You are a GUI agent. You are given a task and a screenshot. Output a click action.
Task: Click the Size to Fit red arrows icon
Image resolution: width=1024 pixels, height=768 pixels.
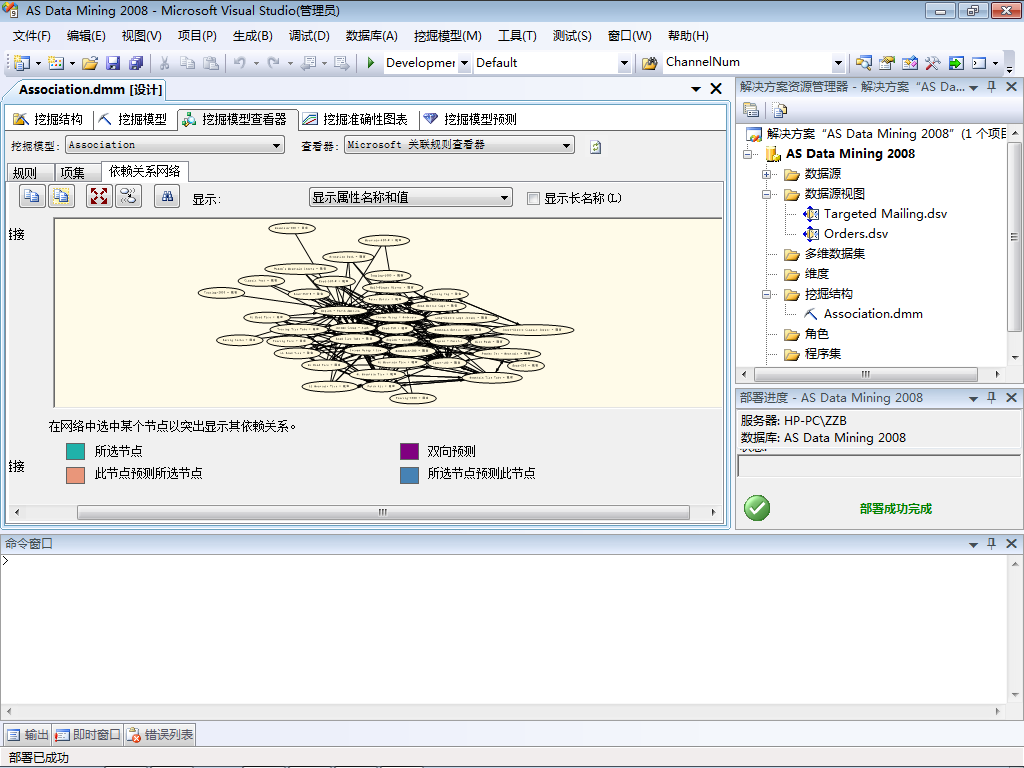[x=99, y=196]
